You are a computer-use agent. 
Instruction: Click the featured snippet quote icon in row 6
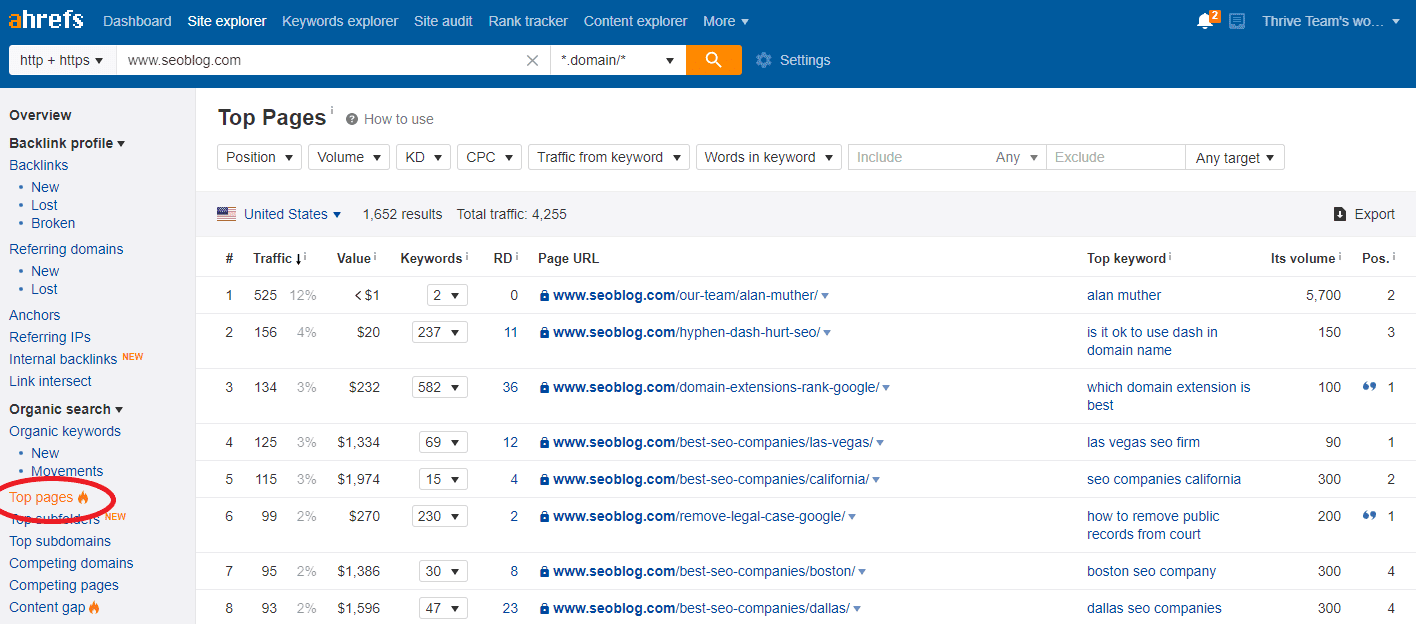[1370, 516]
